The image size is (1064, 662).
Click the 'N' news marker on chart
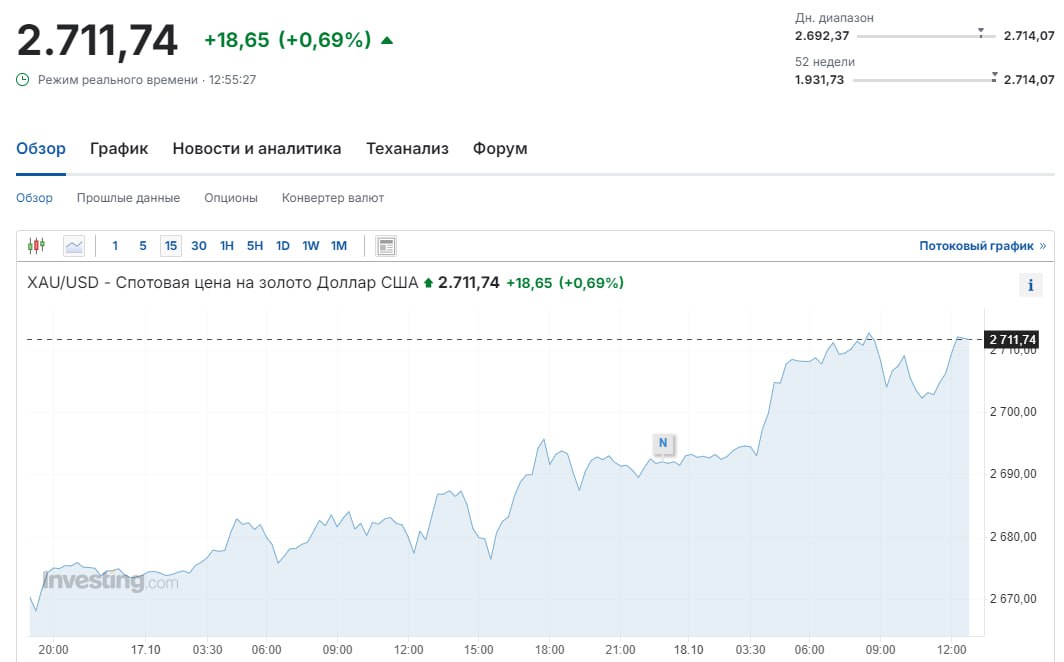click(662, 442)
